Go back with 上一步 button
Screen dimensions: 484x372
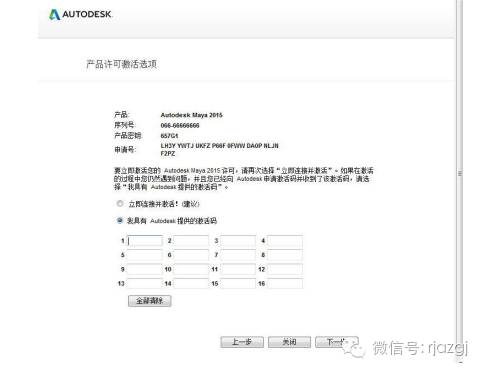[242, 342]
